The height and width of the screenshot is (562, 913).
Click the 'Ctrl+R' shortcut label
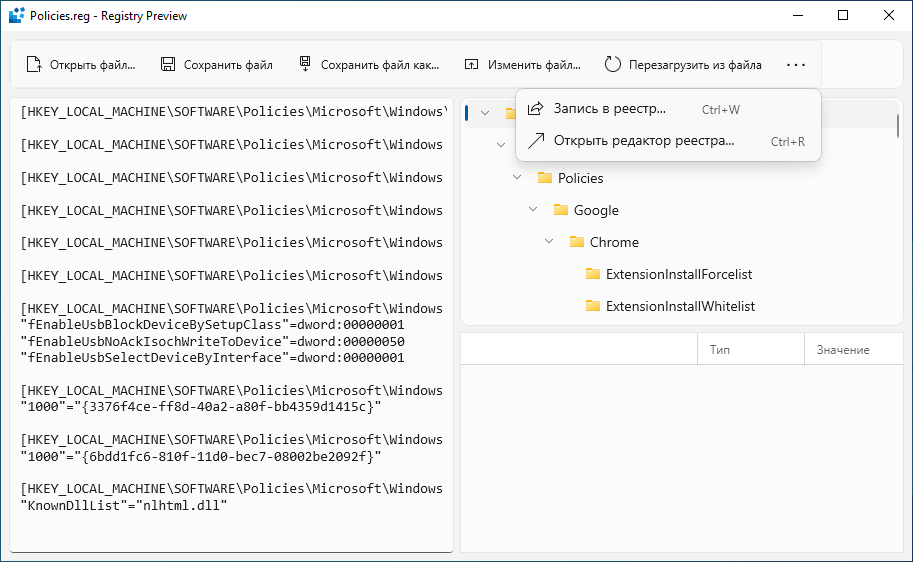pos(787,142)
